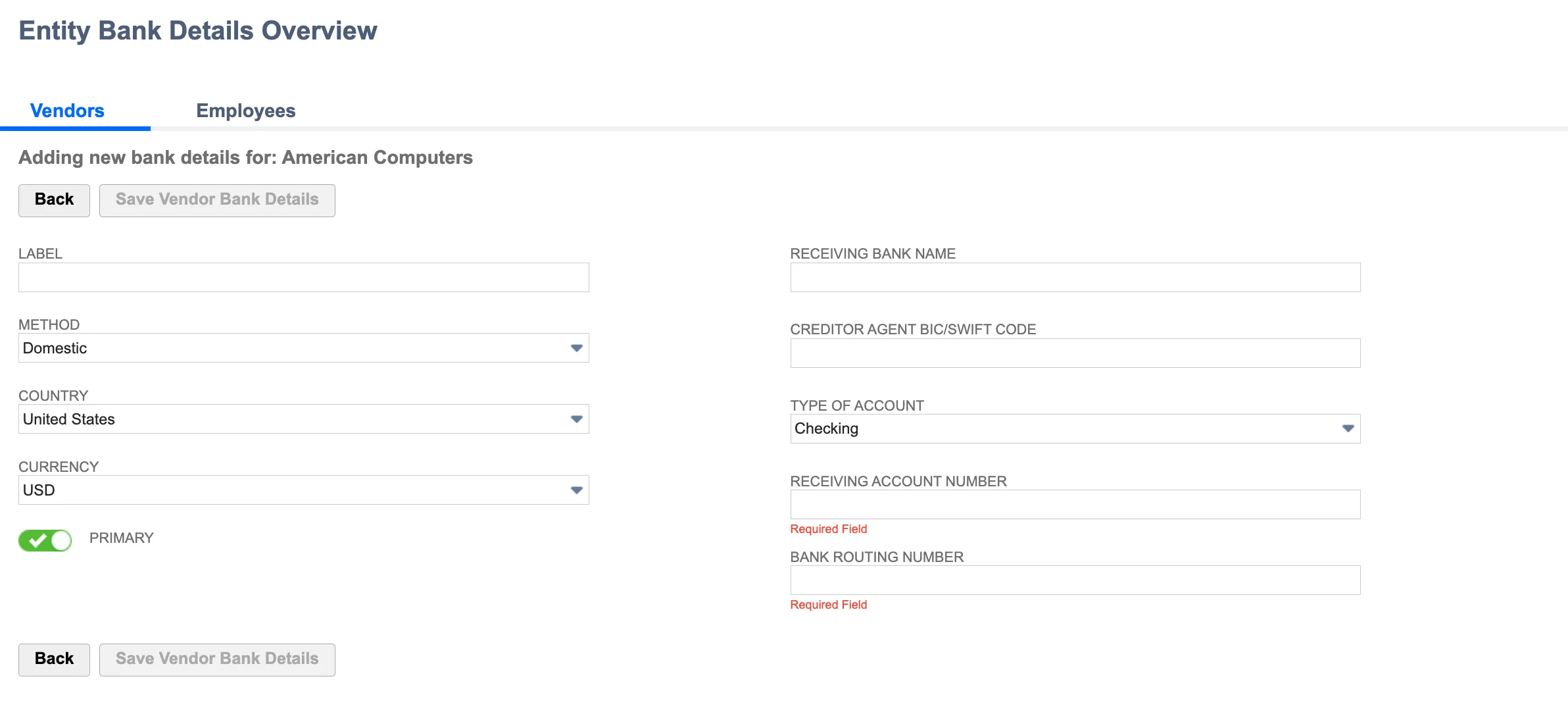
Task: Focus the Creditor Agent BIC/SWIFT Code field
Action: click(1075, 353)
